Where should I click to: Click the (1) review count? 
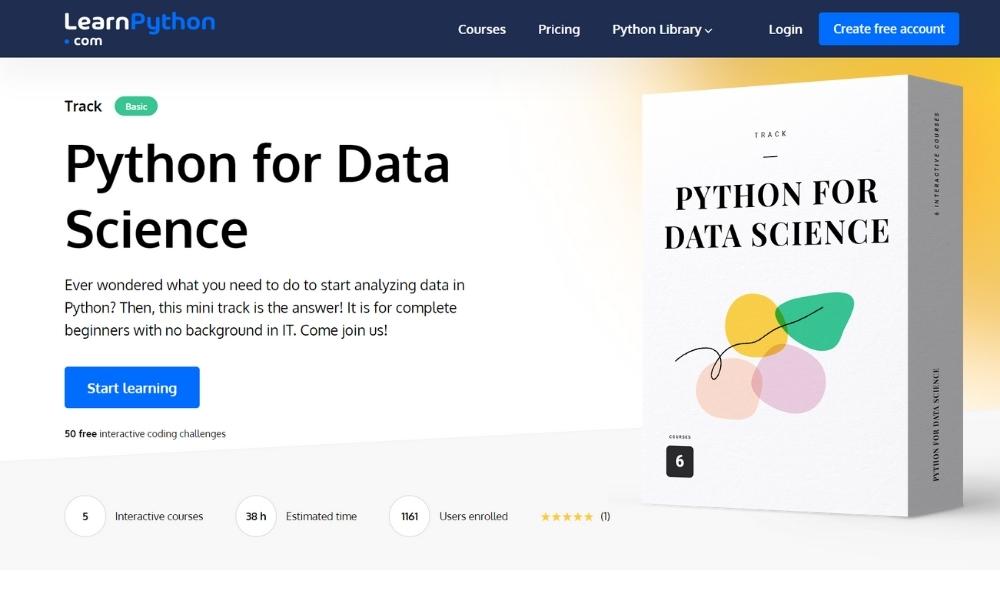pos(605,516)
